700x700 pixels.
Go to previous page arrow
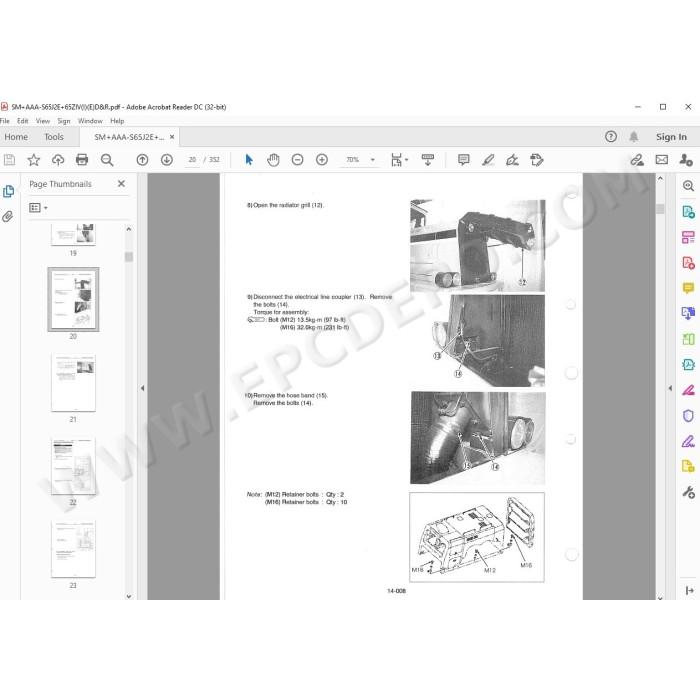[x=142, y=160]
